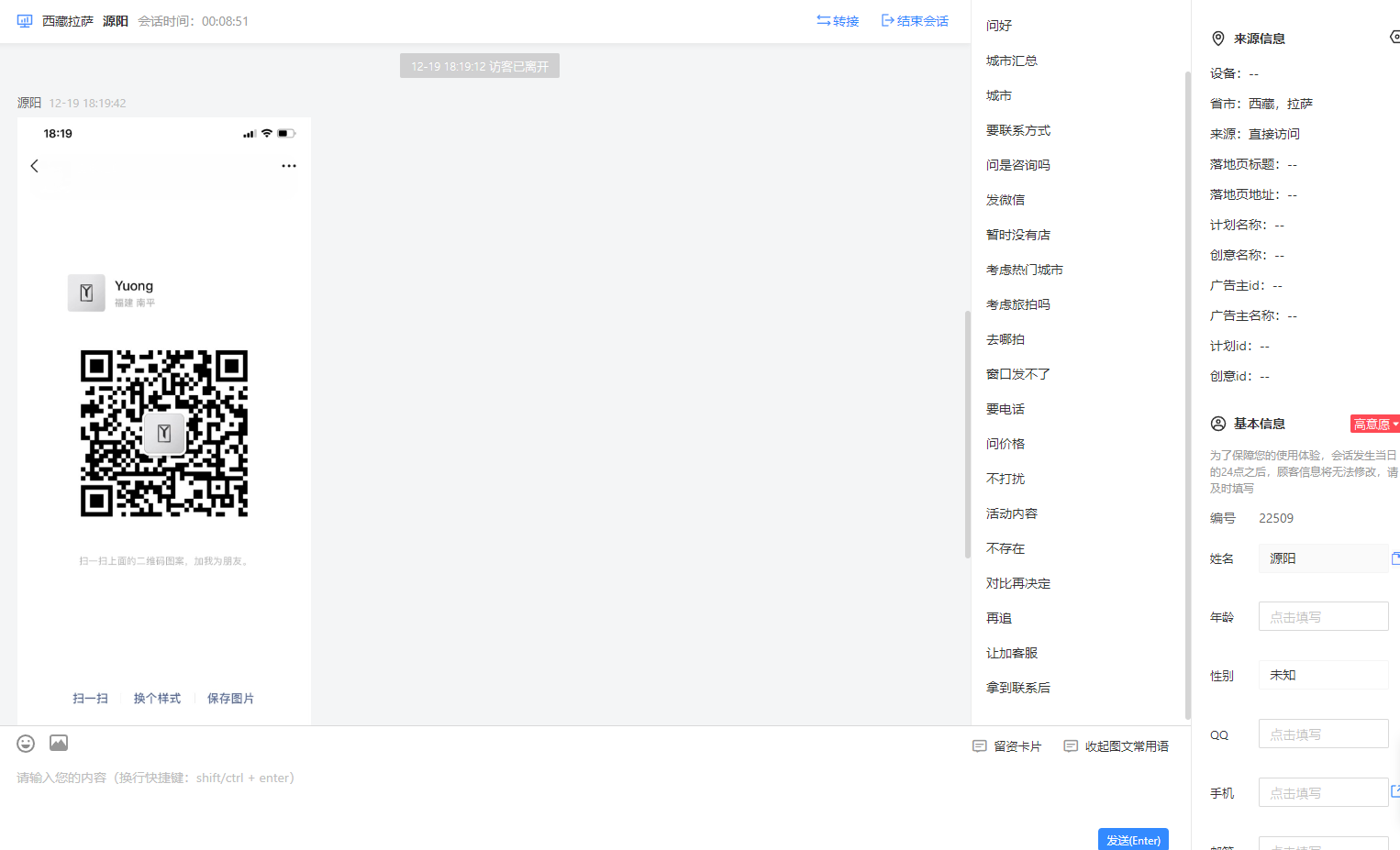Screen dimensions: 1400x850
Task: Click the 转接 transfer button
Action: 838,21
